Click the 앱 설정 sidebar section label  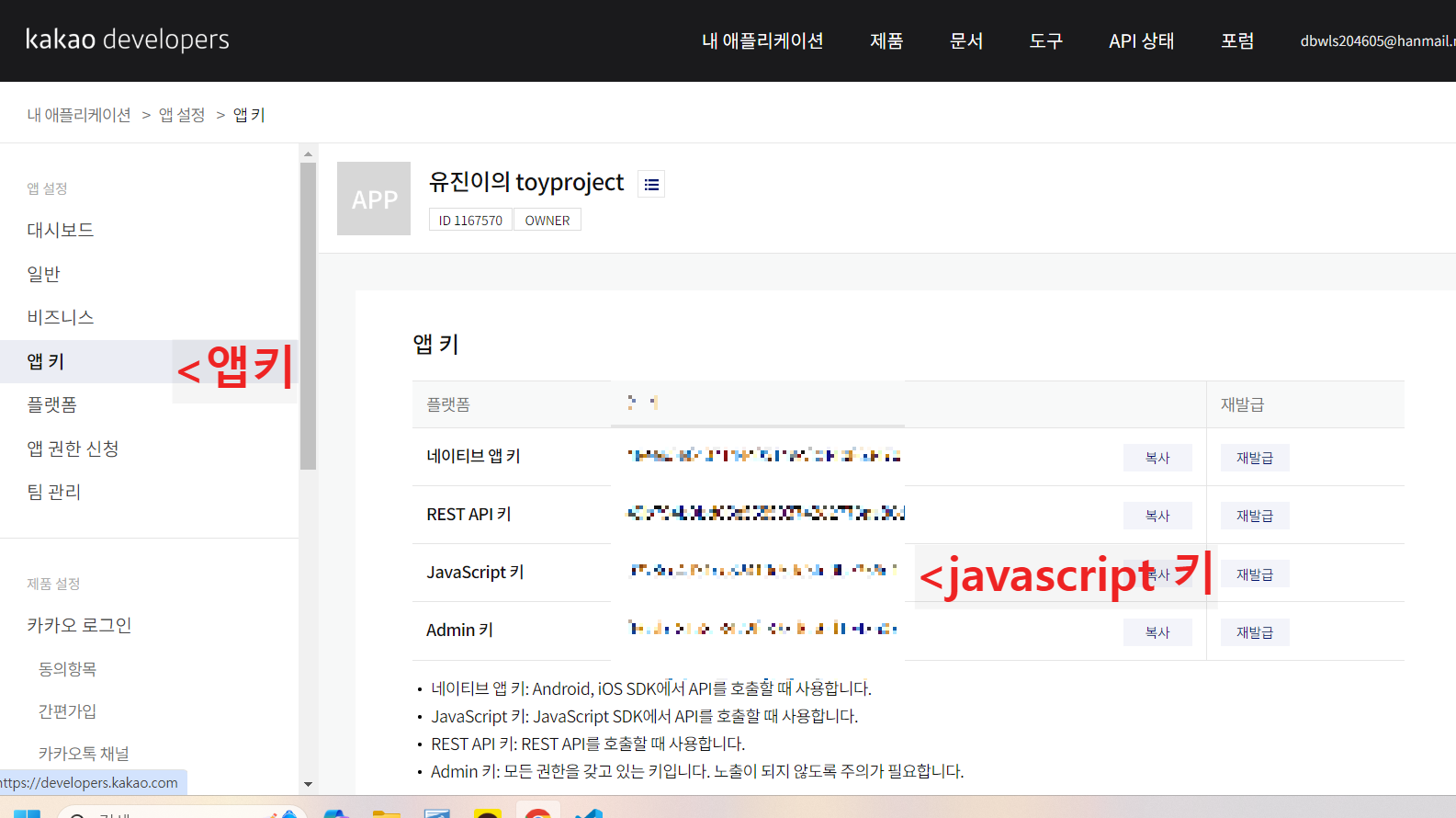pyautogui.click(x=47, y=188)
